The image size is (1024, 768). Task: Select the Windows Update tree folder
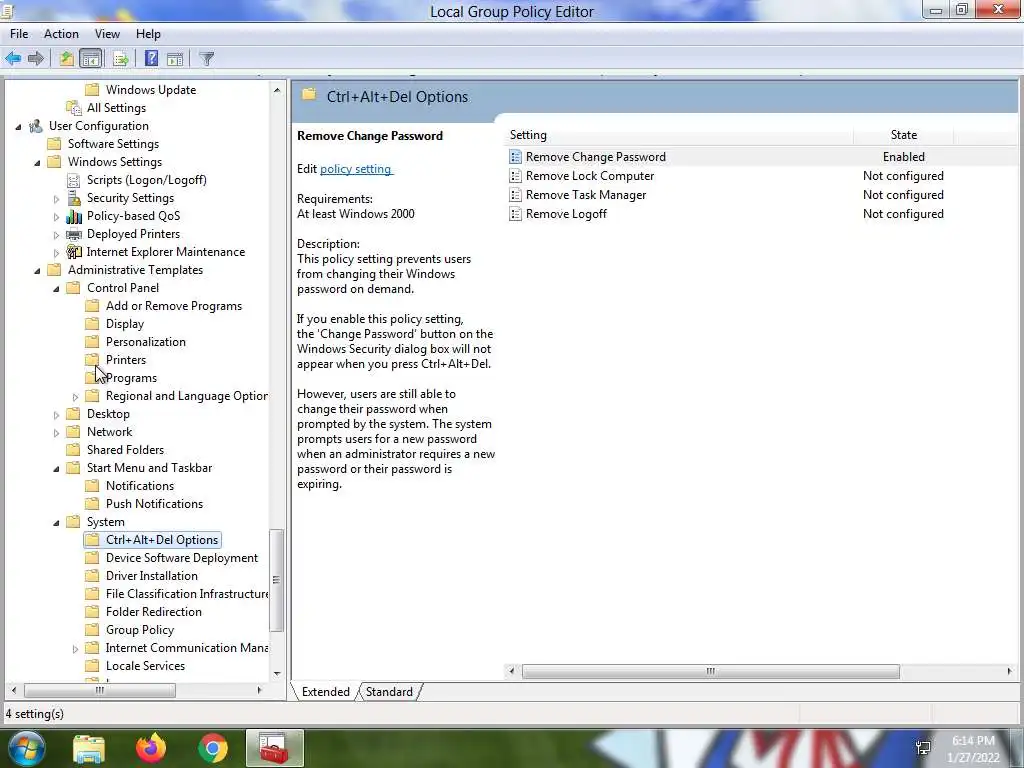[x=151, y=90]
